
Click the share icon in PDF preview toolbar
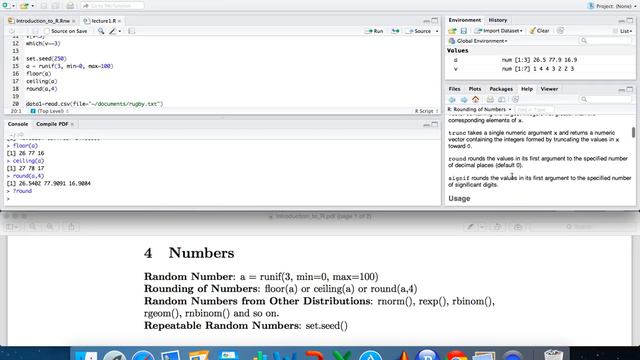(71, 227)
